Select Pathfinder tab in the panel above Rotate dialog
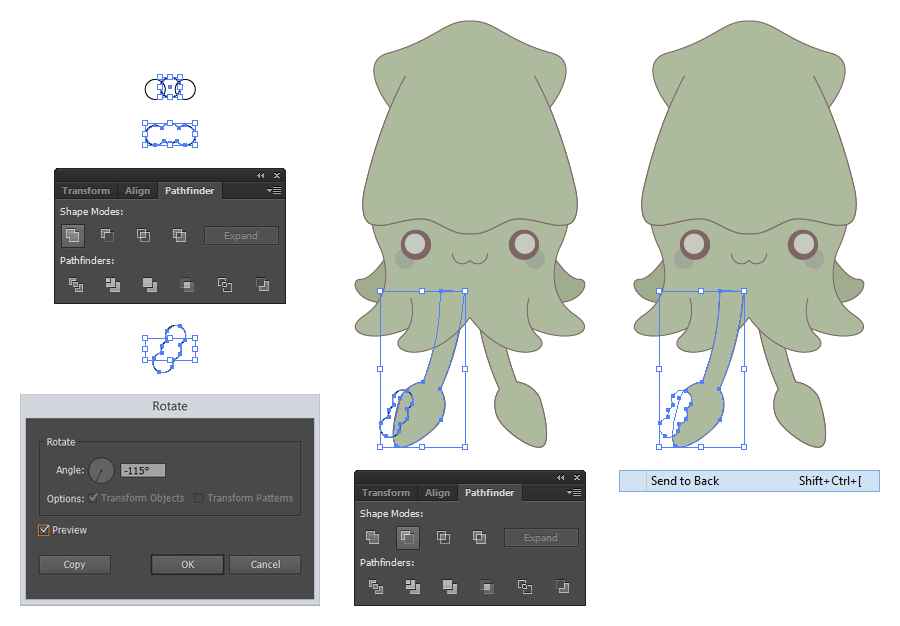This screenshot has height=626, width=900. (189, 190)
